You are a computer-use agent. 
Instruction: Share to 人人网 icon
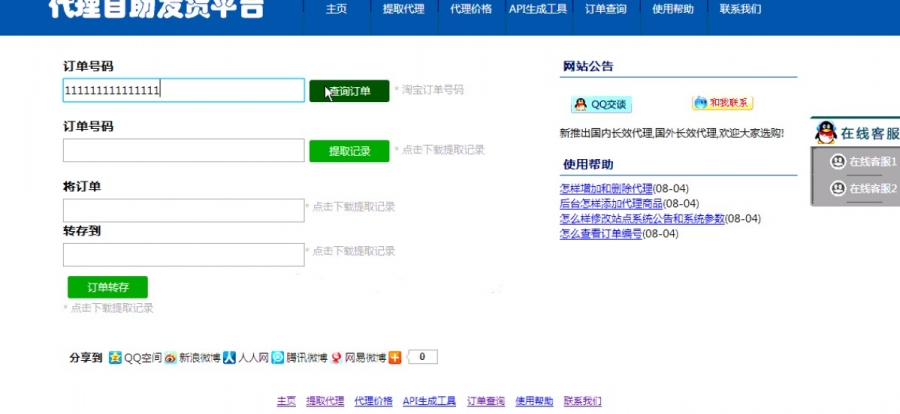[230, 358]
